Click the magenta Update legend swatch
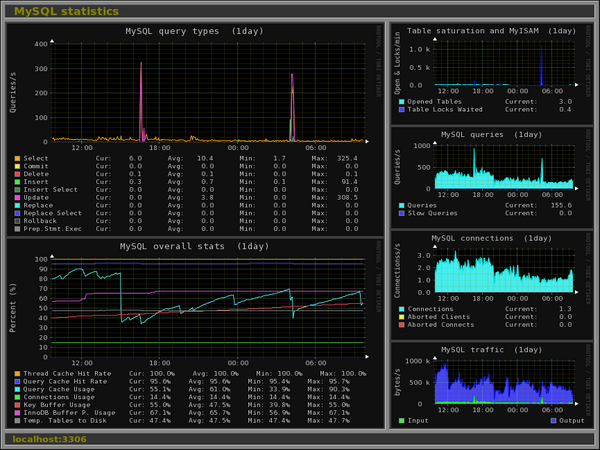The width and height of the screenshot is (600, 450). [x=17, y=198]
